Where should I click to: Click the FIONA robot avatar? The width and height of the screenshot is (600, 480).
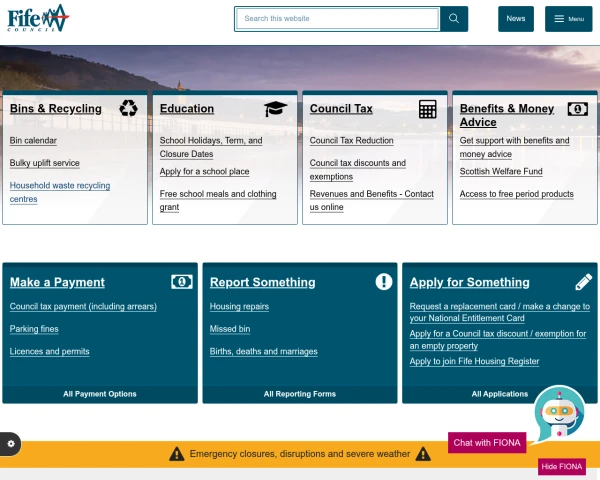pos(558,412)
